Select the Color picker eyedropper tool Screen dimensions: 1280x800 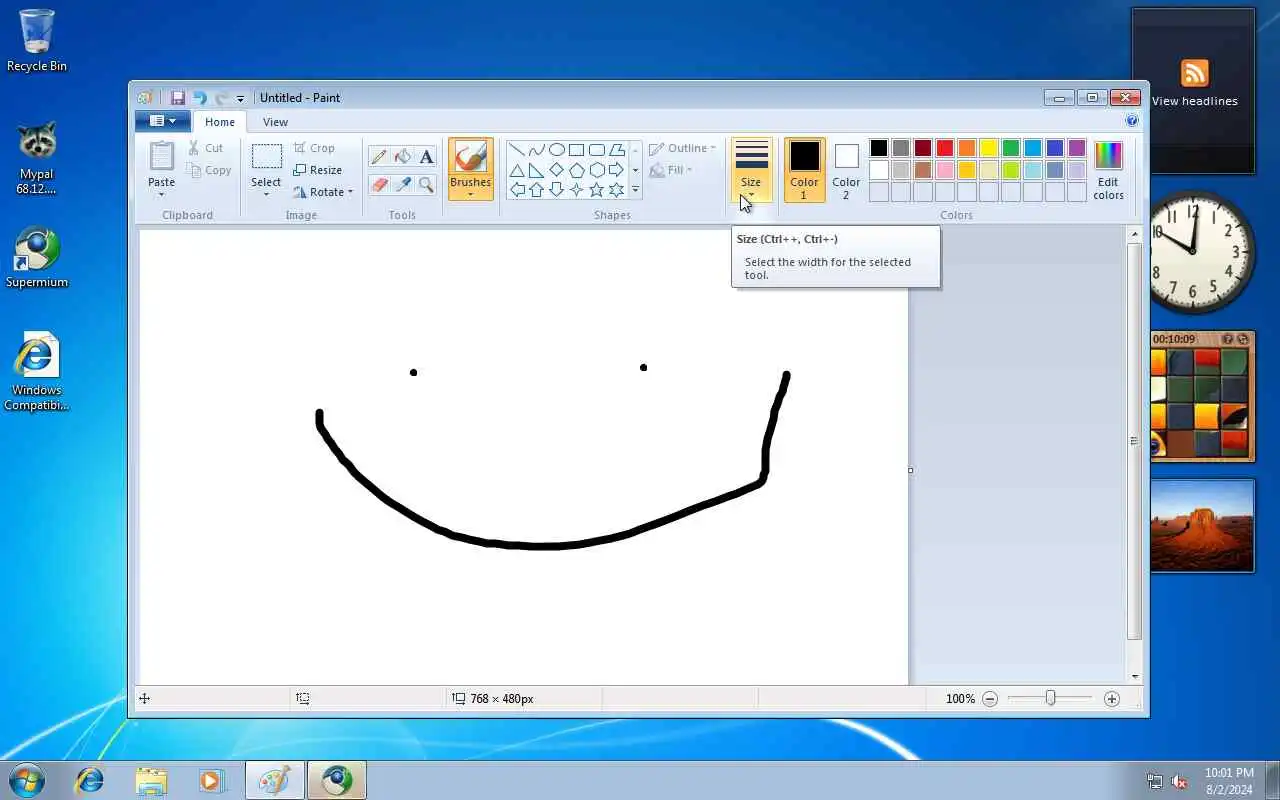tap(403, 184)
